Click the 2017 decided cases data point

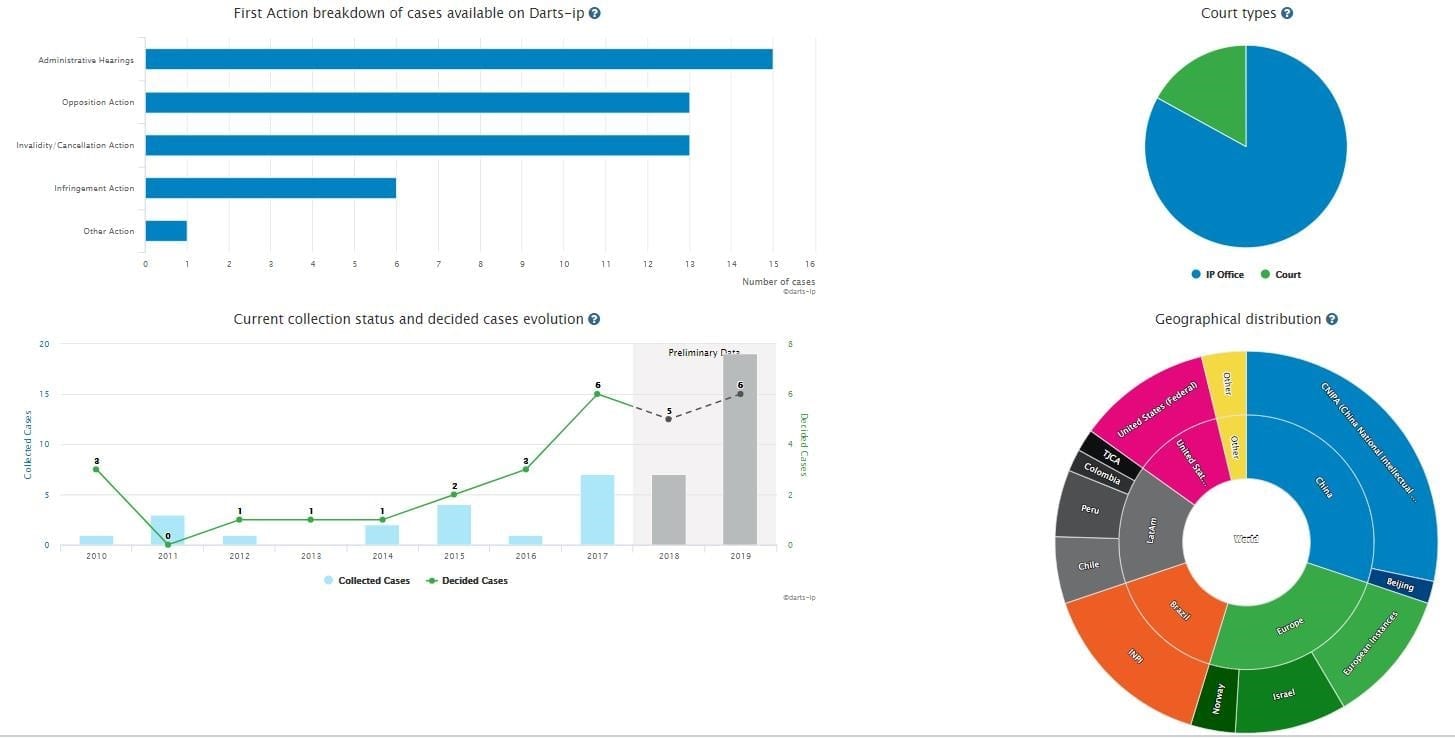click(x=597, y=394)
